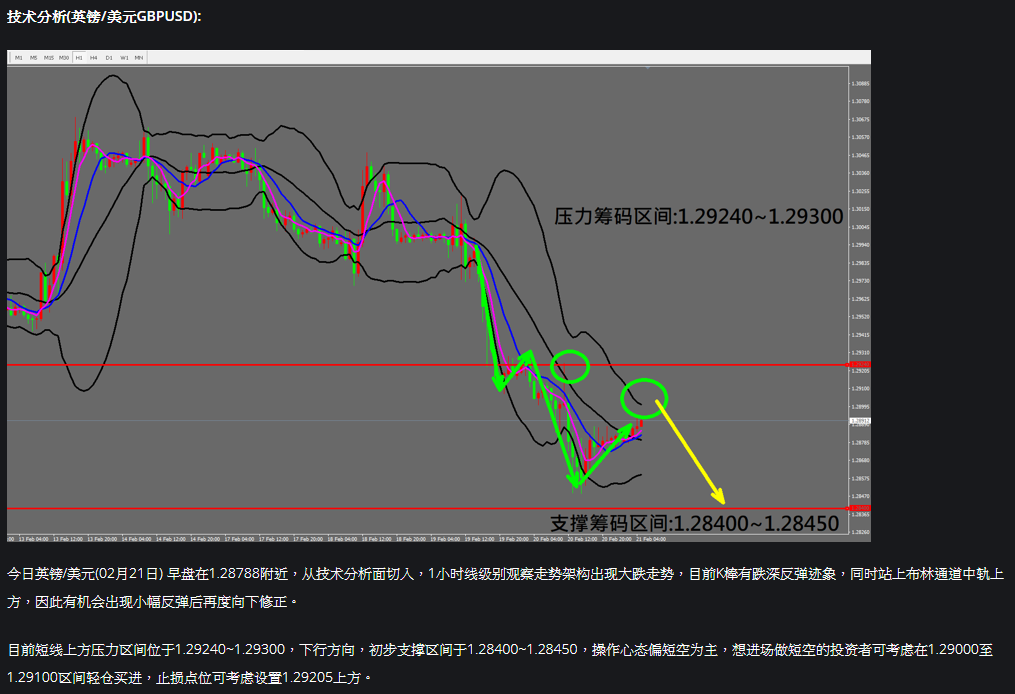The height and width of the screenshot is (694, 1015).
Task: Click the 1.28260 price scale label
Action: pyautogui.click(x=860, y=532)
